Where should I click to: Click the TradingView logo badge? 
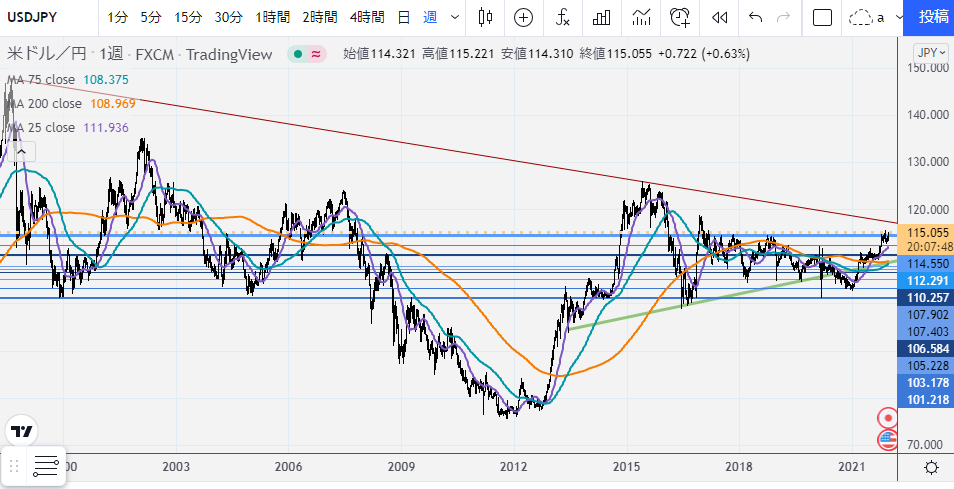tap(22, 431)
